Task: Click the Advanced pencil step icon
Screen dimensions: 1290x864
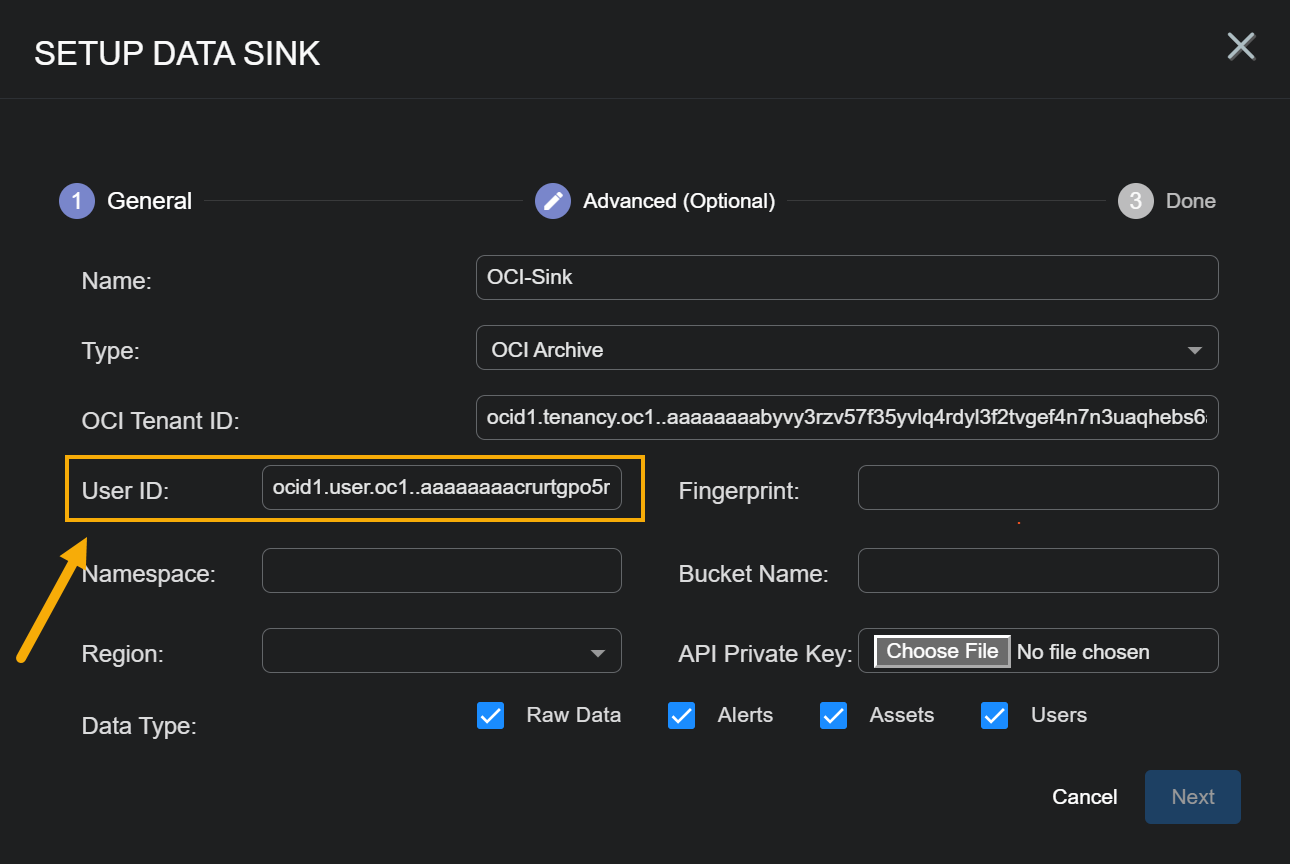Action: click(x=553, y=201)
